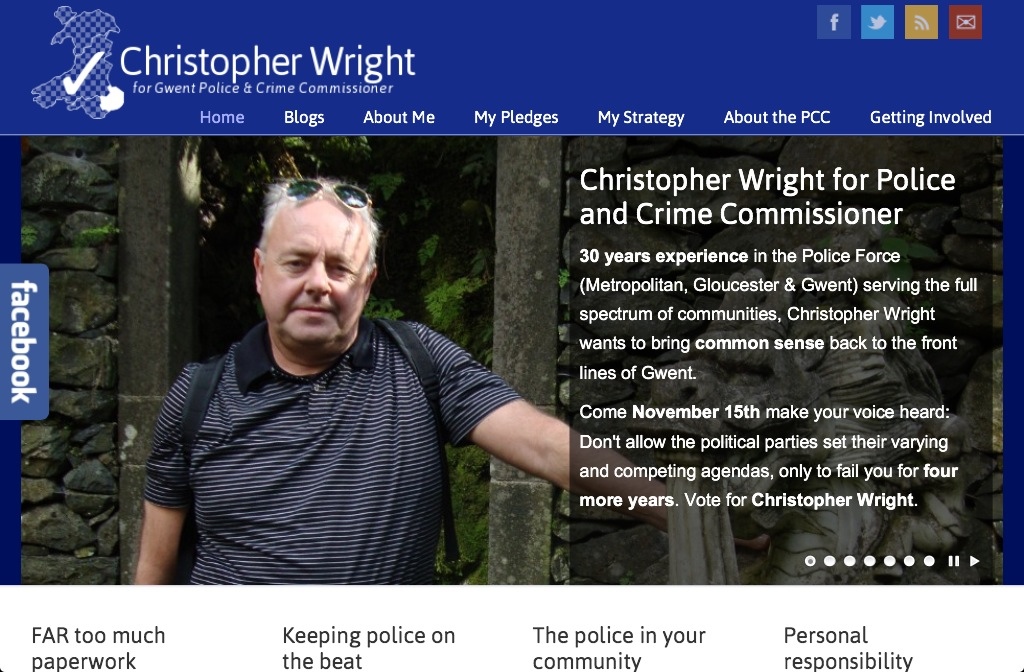Select the first slide indicator dot
The width and height of the screenshot is (1024, 672).
[810, 561]
